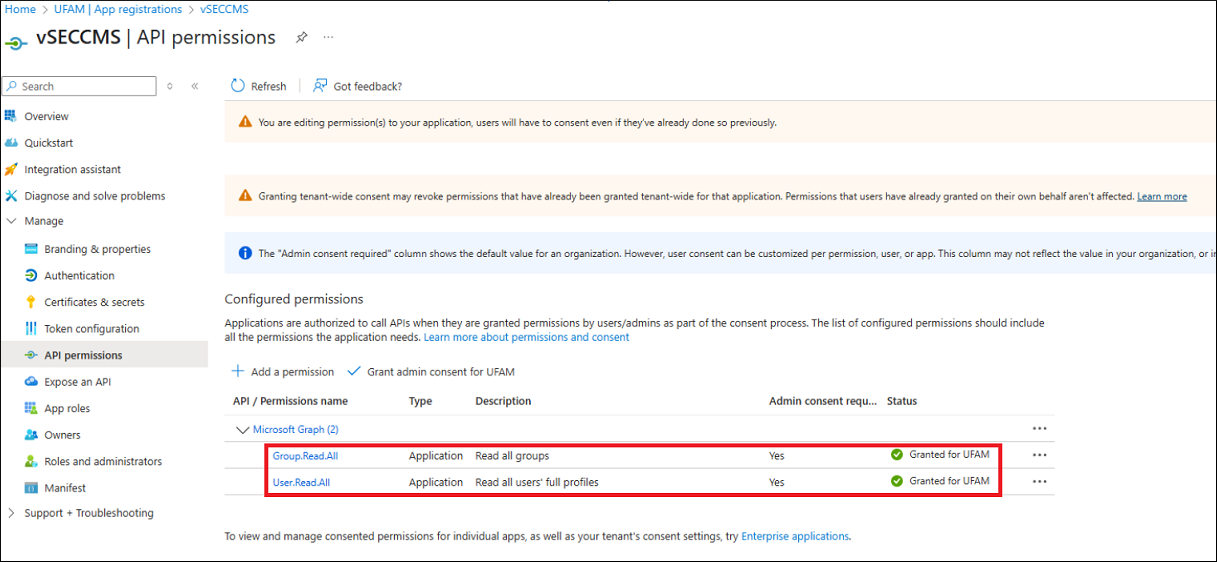Screen dimensions: 1217x562
Task: Click Granted for UFAM status of Group.Read.All
Action: [940, 455]
